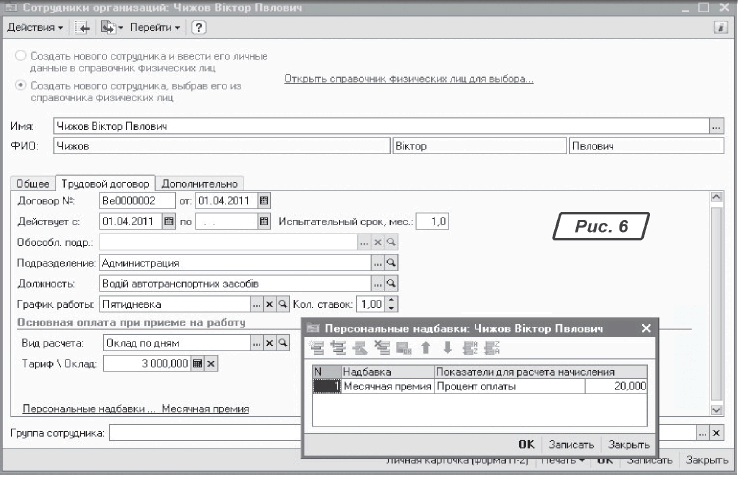
Task: Click 'Открыть справочник физических лиц для выбора' link
Action: (x=409, y=78)
